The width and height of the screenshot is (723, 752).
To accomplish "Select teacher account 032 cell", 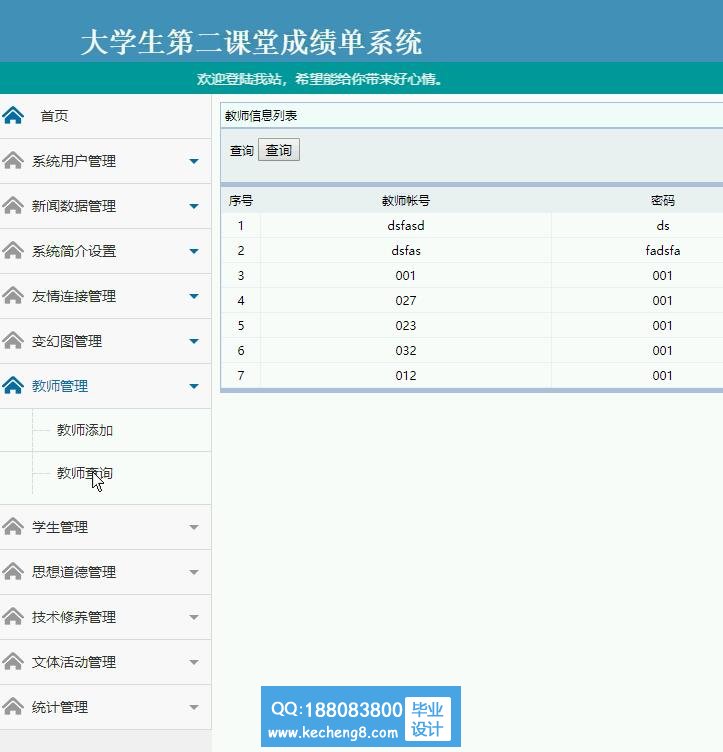I will pyautogui.click(x=406, y=351).
